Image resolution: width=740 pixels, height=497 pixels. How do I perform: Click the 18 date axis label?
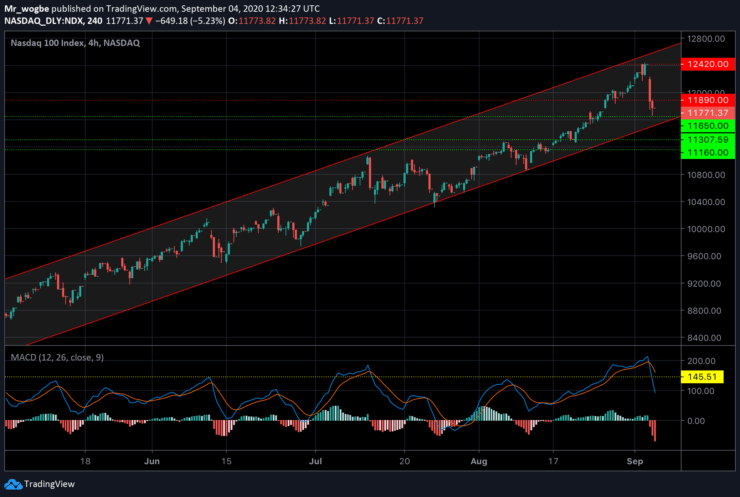[x=85, y=461]
